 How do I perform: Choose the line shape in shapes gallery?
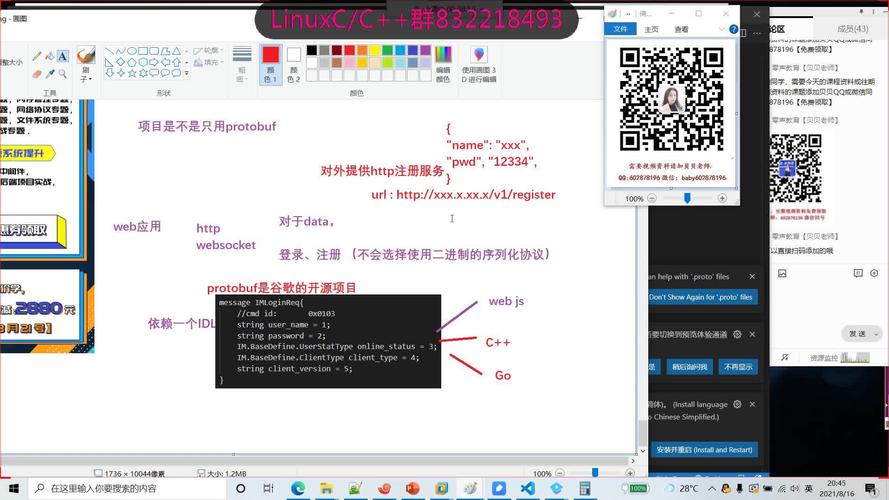click(x=109, y=51)
